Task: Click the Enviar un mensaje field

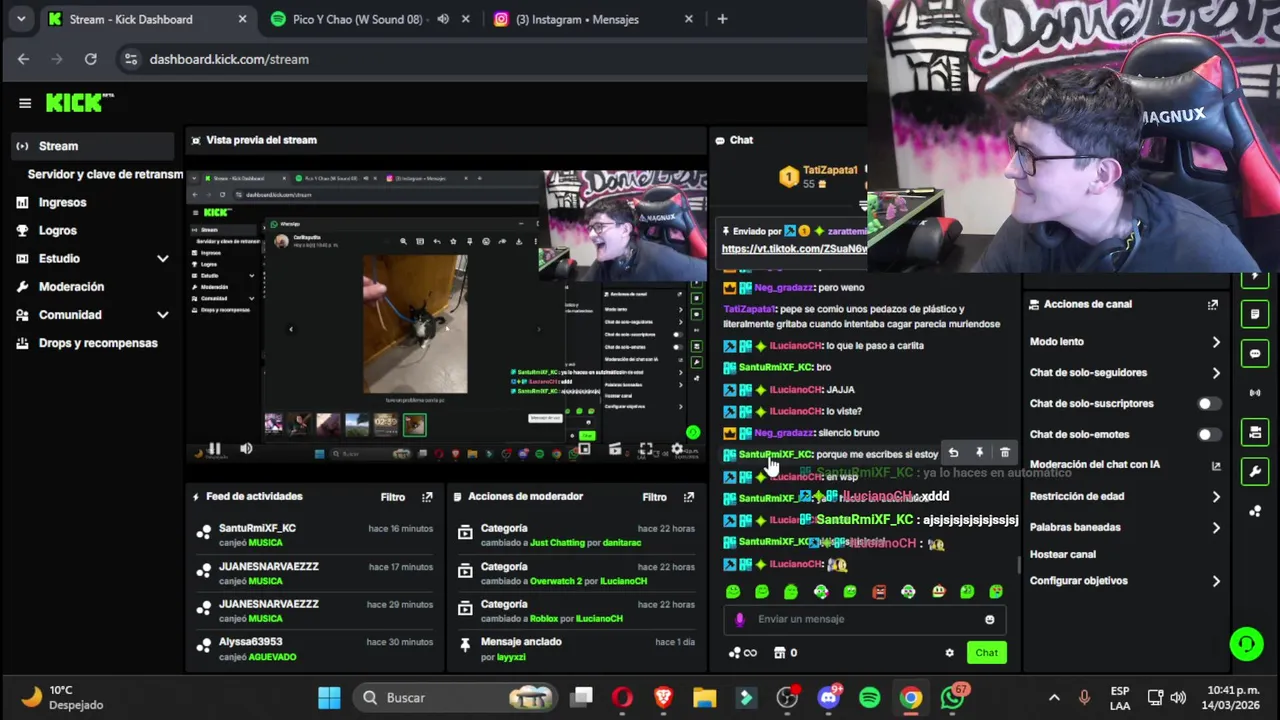Action: coord(865,619)
